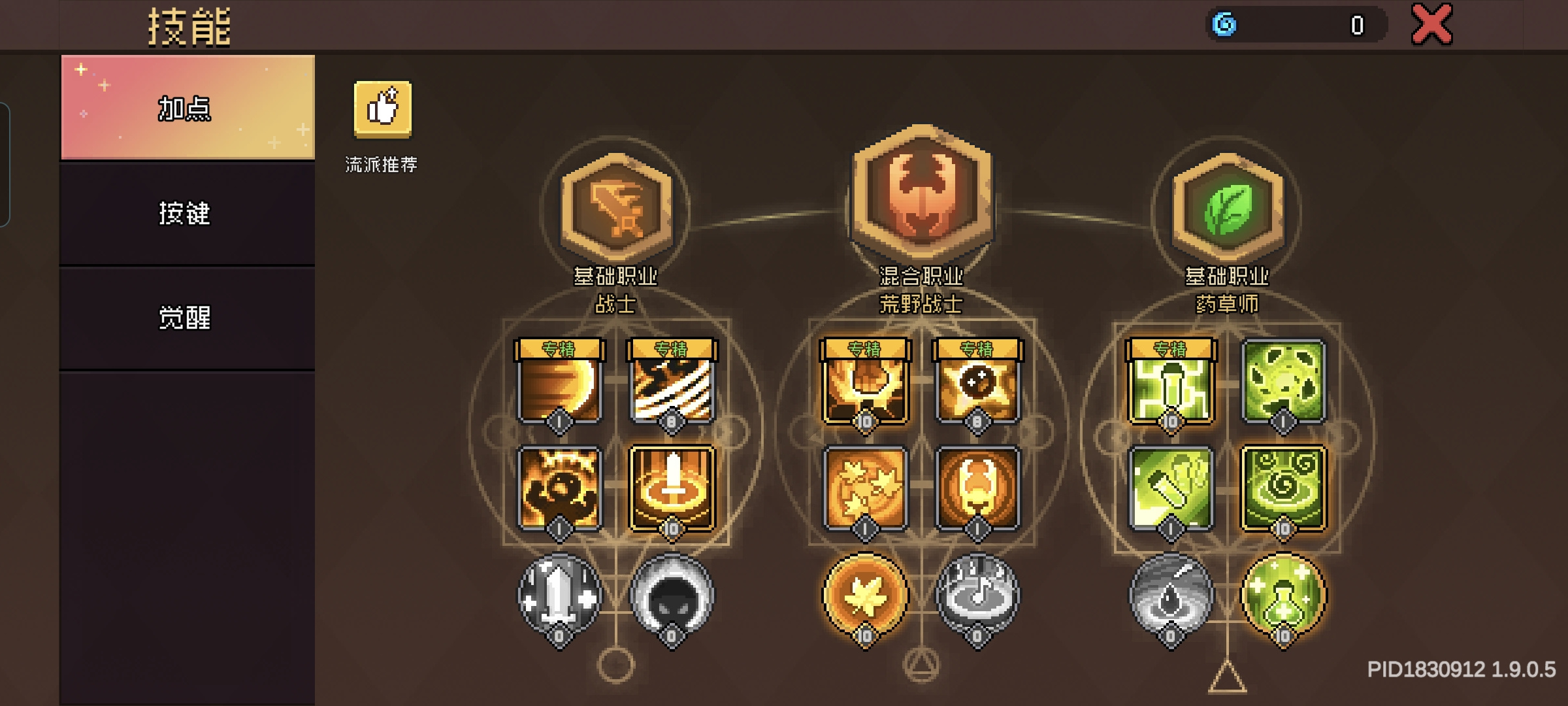Image resolution: width=1568 pixels, height=706 pixels.
Task: Click the round golden maple leaf passive
Action: coord(865,596)
